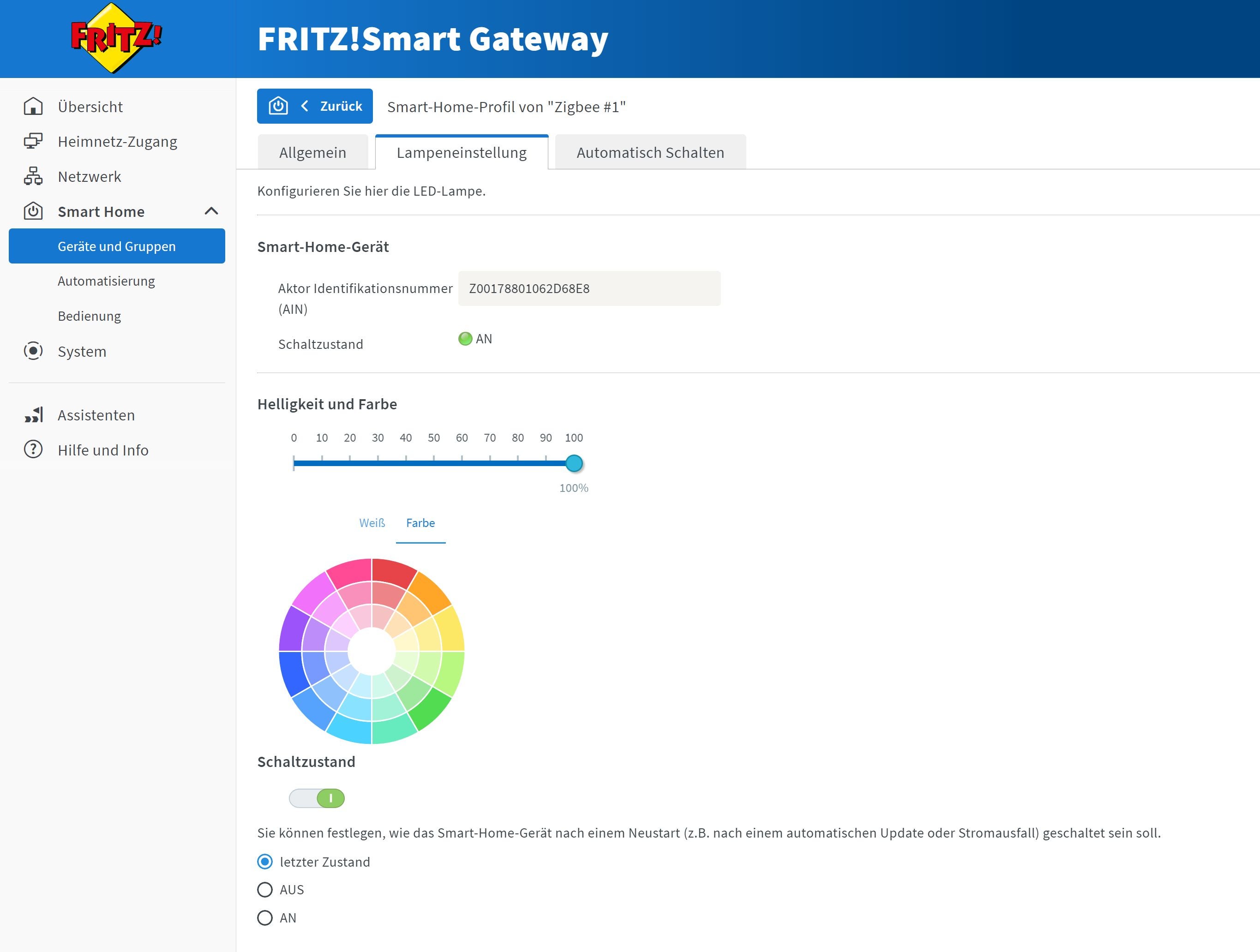This screenshot has height=952, width=1260.
Task: Switch to the Allgemein tab
Action: click(x=313, y=152)
